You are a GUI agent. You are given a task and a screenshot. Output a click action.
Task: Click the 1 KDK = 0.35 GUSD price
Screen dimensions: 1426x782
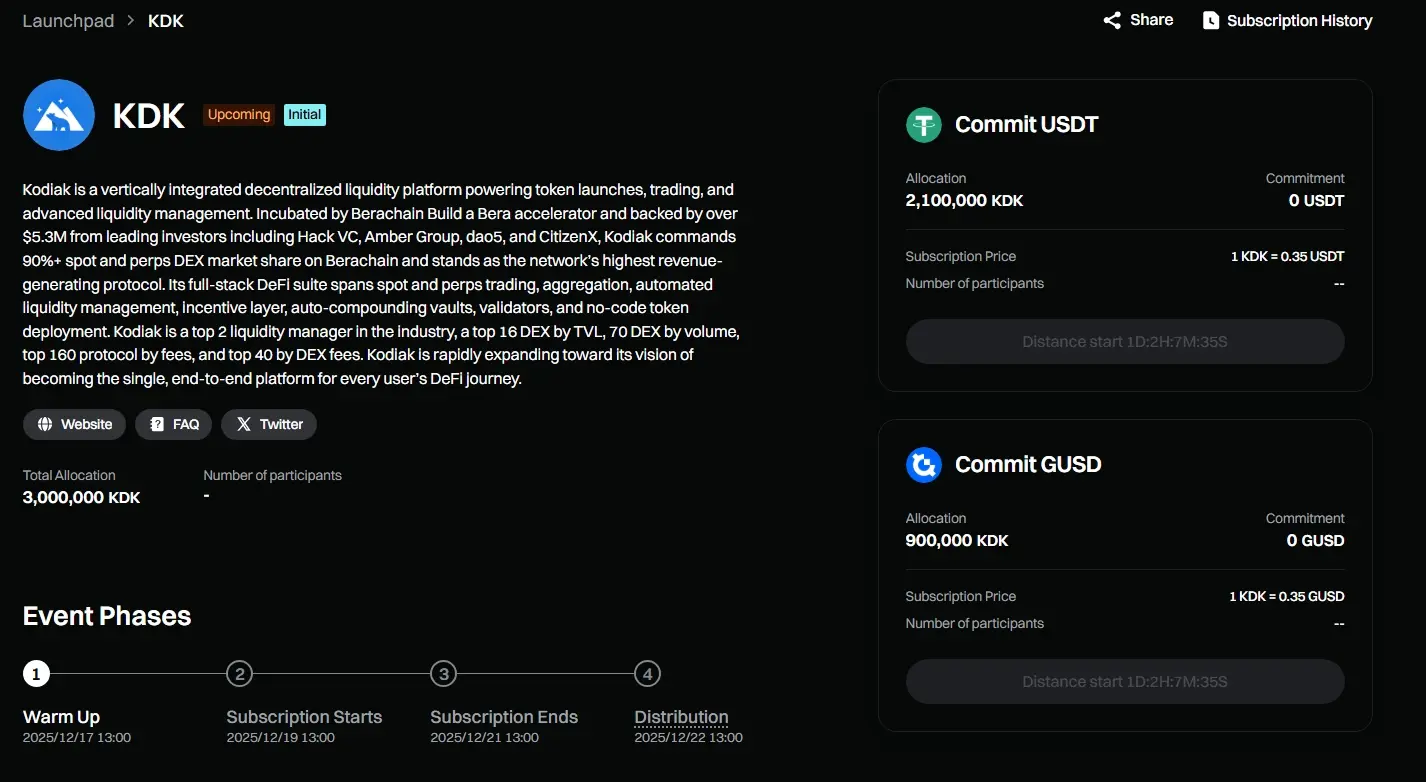(x=1287, y=596)
